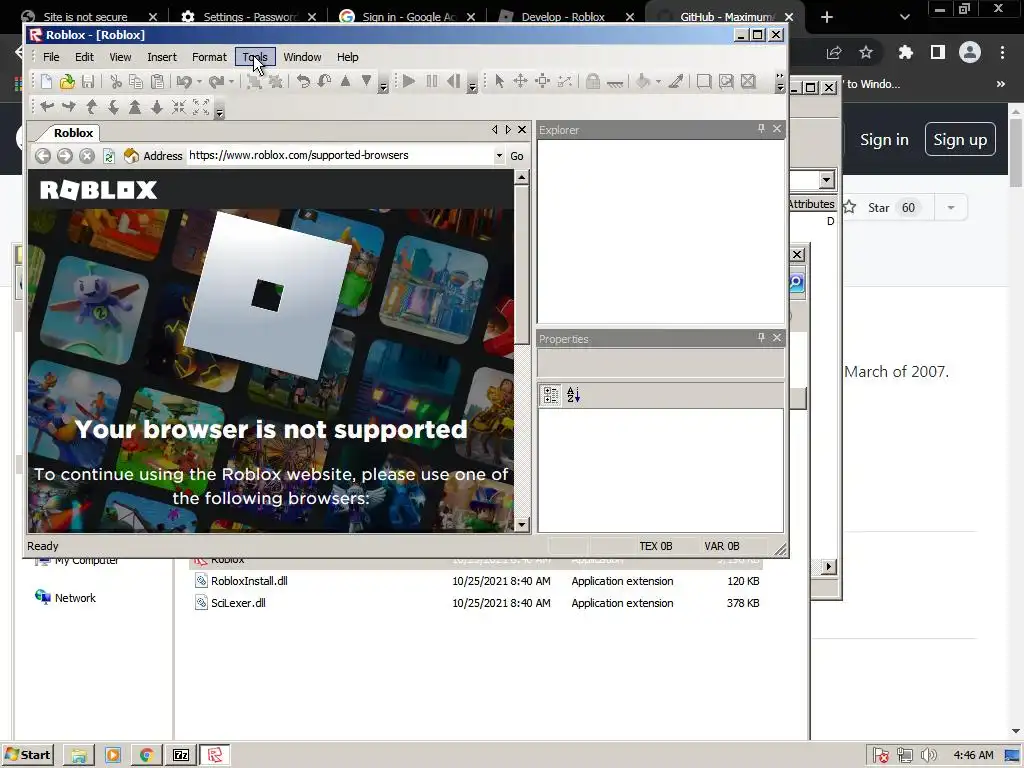Click the Redo arrow icon
Screen dimensions: 1024x768
216,82
